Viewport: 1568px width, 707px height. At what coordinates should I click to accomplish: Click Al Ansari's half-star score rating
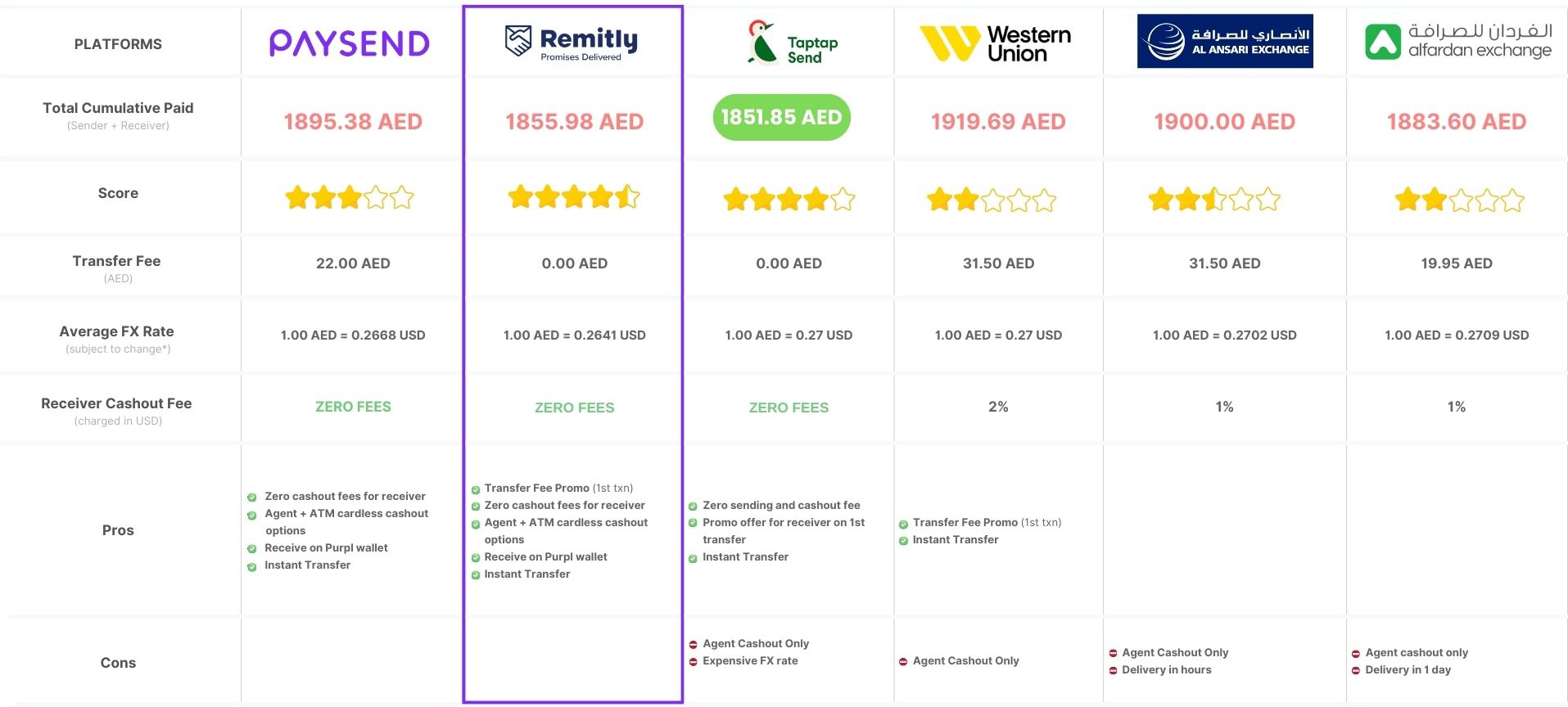[x=1214, y=200]
